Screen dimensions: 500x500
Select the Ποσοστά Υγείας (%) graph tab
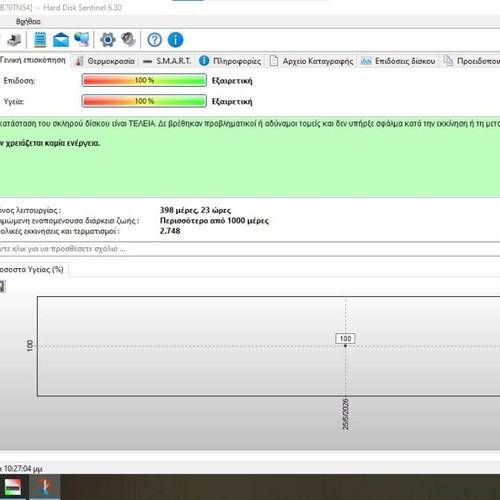point(33,269)
